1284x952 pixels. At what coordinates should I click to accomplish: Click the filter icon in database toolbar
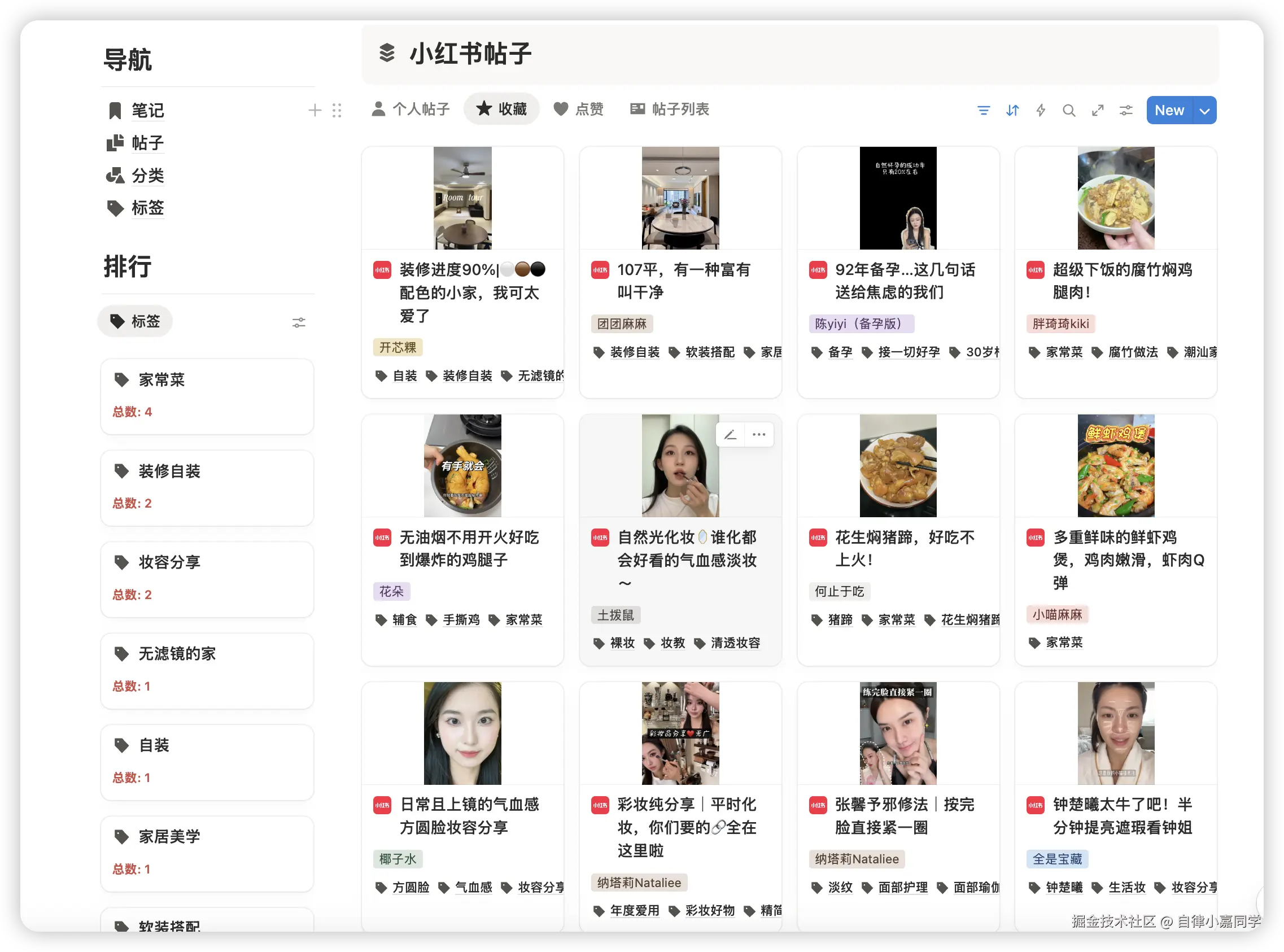click(x=983, y=110)
